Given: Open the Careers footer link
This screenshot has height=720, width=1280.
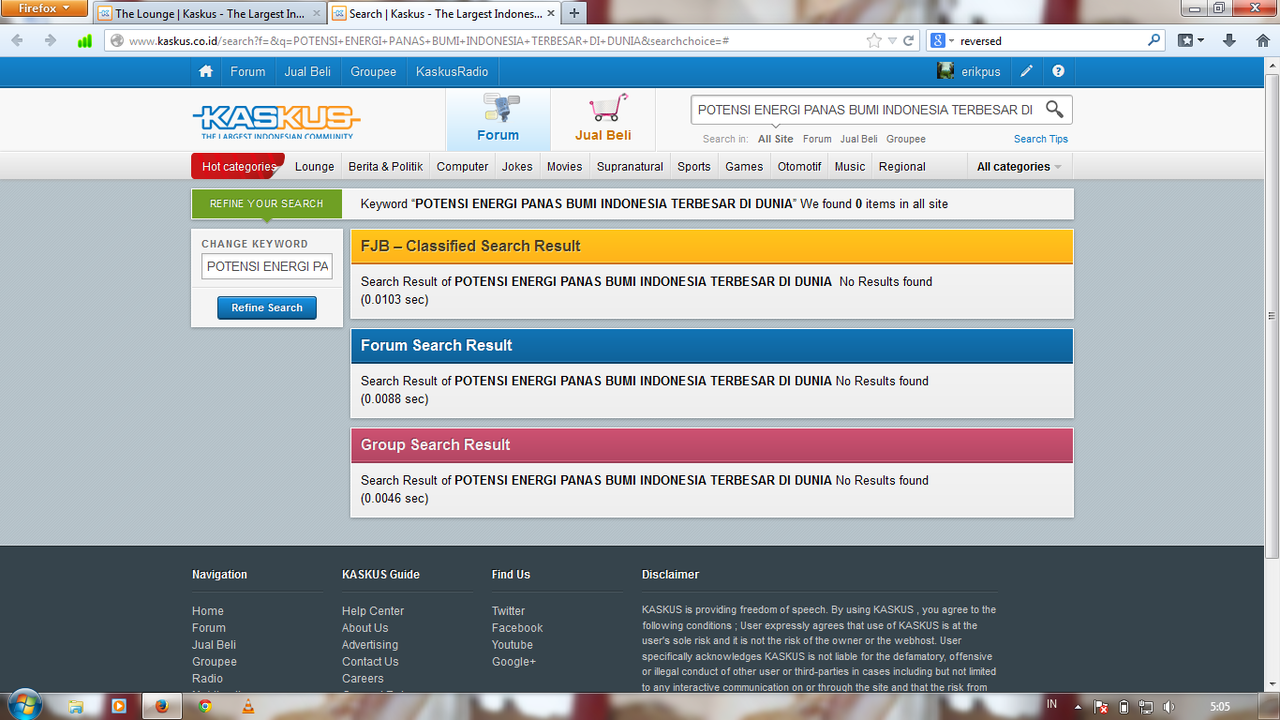Looking at the screenshot, I should tap(363, 679).
